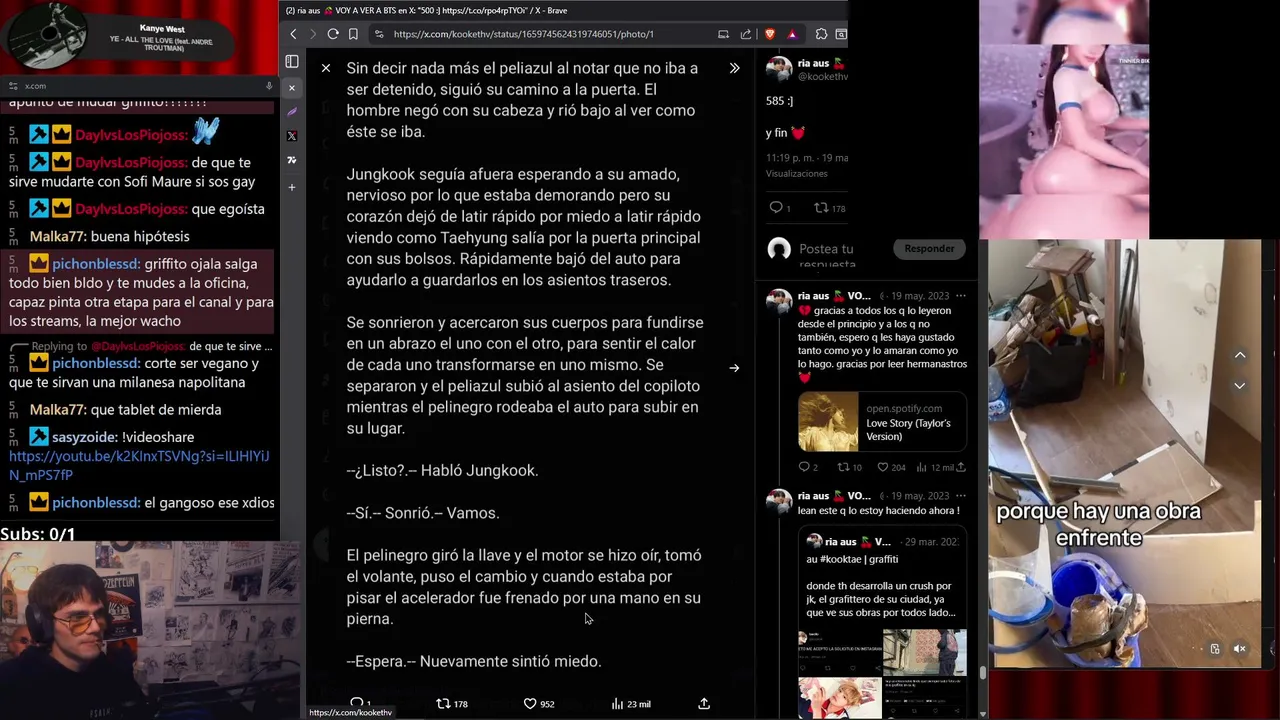This screenshot has width=1280, height=720.
Task: Open Brave Rewards triangle icon
Action: [x=792, y=34]
